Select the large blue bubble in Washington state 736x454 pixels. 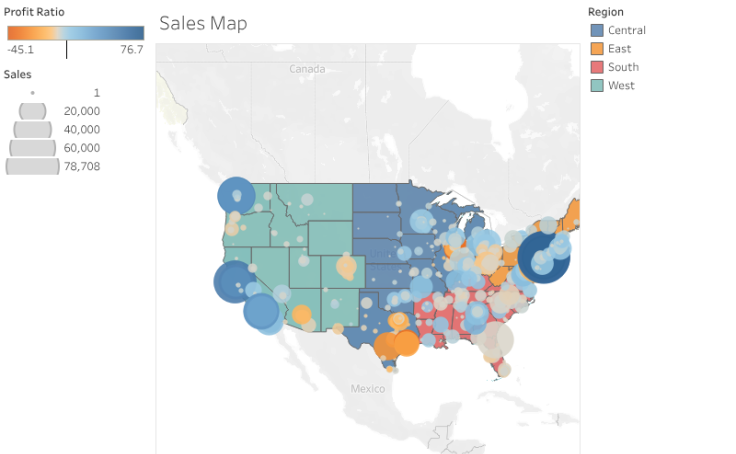(x=237, y=195)
